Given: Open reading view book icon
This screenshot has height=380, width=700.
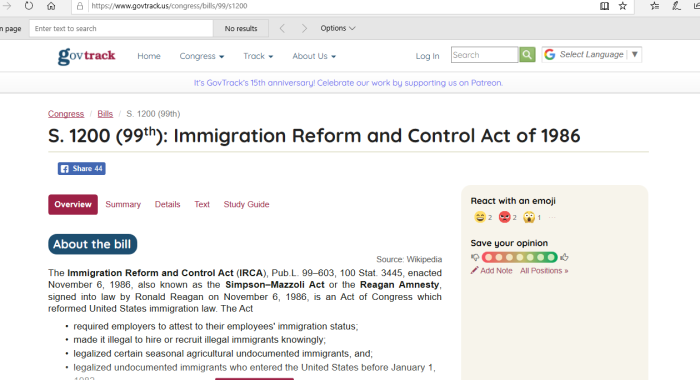Looking at the screenshot, I should 604,6.
